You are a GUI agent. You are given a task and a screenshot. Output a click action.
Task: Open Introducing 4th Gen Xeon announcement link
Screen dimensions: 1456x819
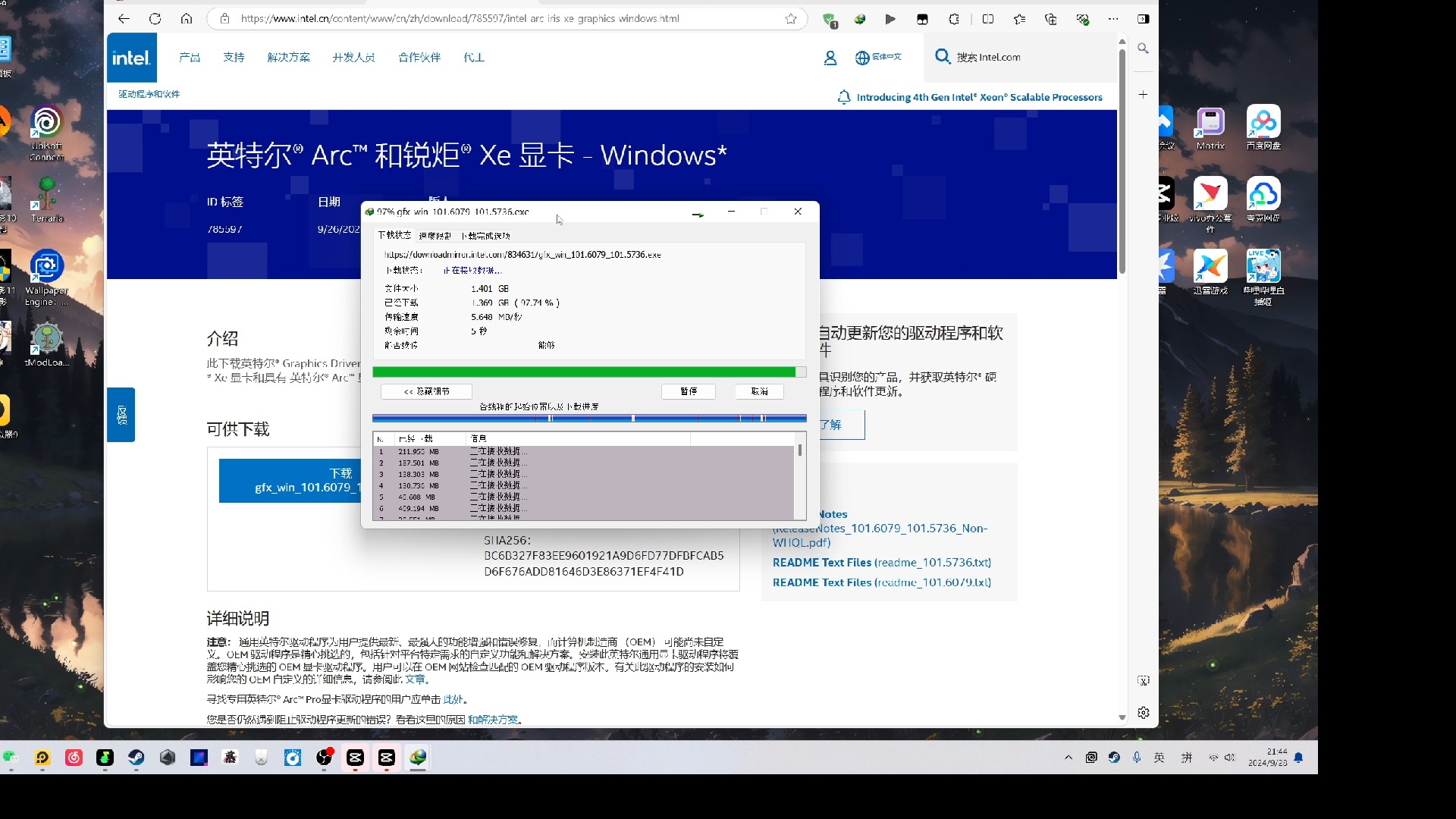979,97
